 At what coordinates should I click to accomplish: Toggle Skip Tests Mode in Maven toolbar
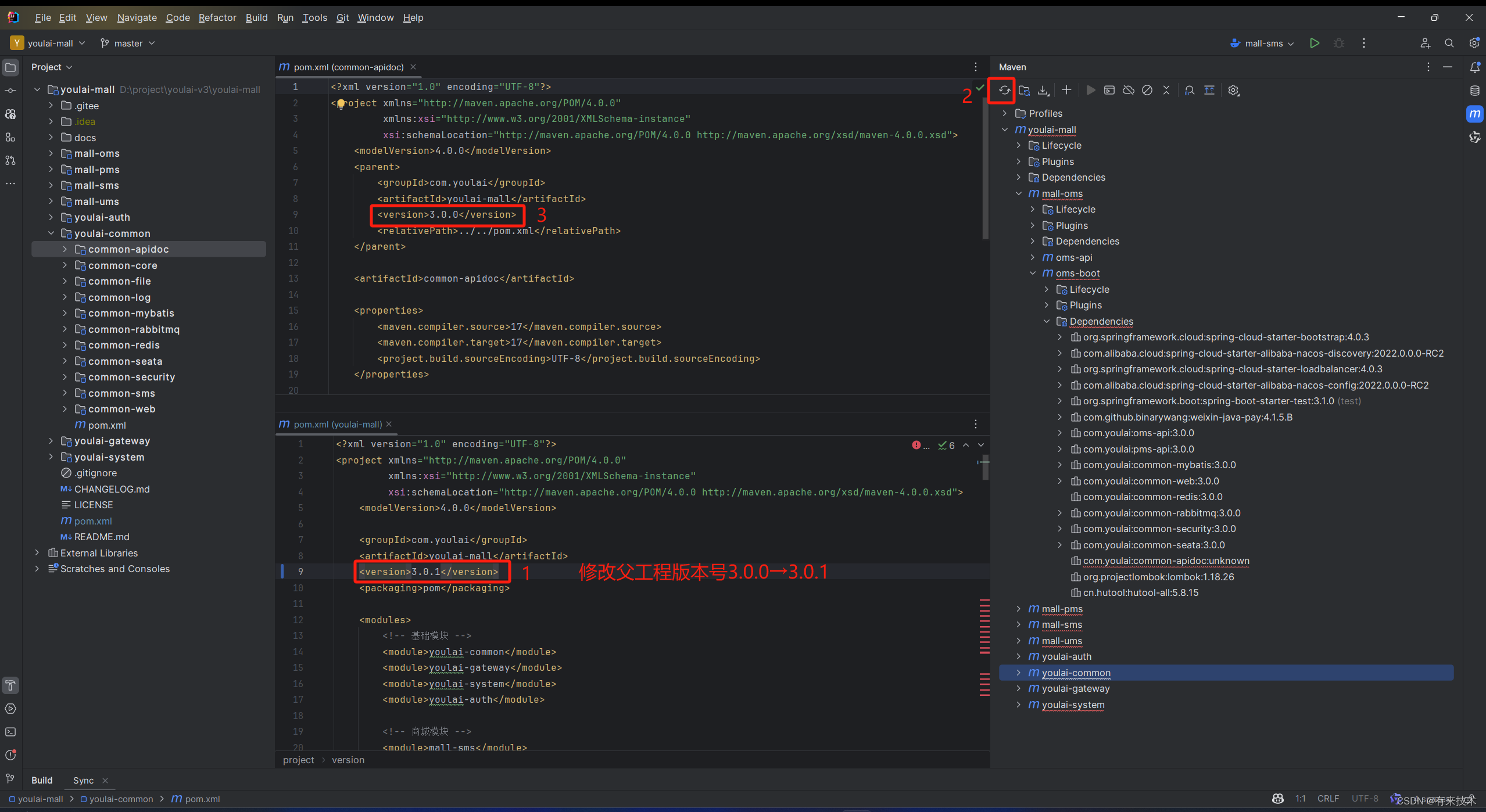click(1147, 91)
